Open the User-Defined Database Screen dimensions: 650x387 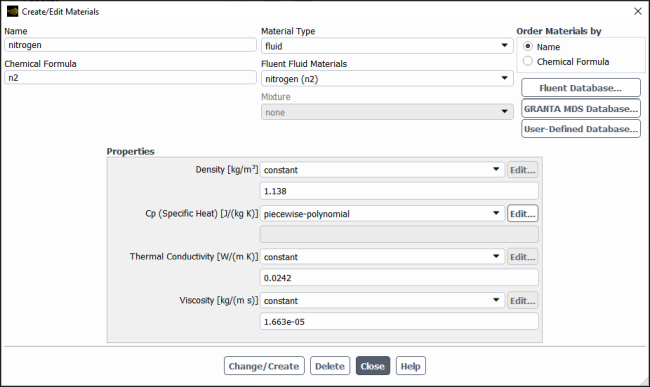pos(581,129)
